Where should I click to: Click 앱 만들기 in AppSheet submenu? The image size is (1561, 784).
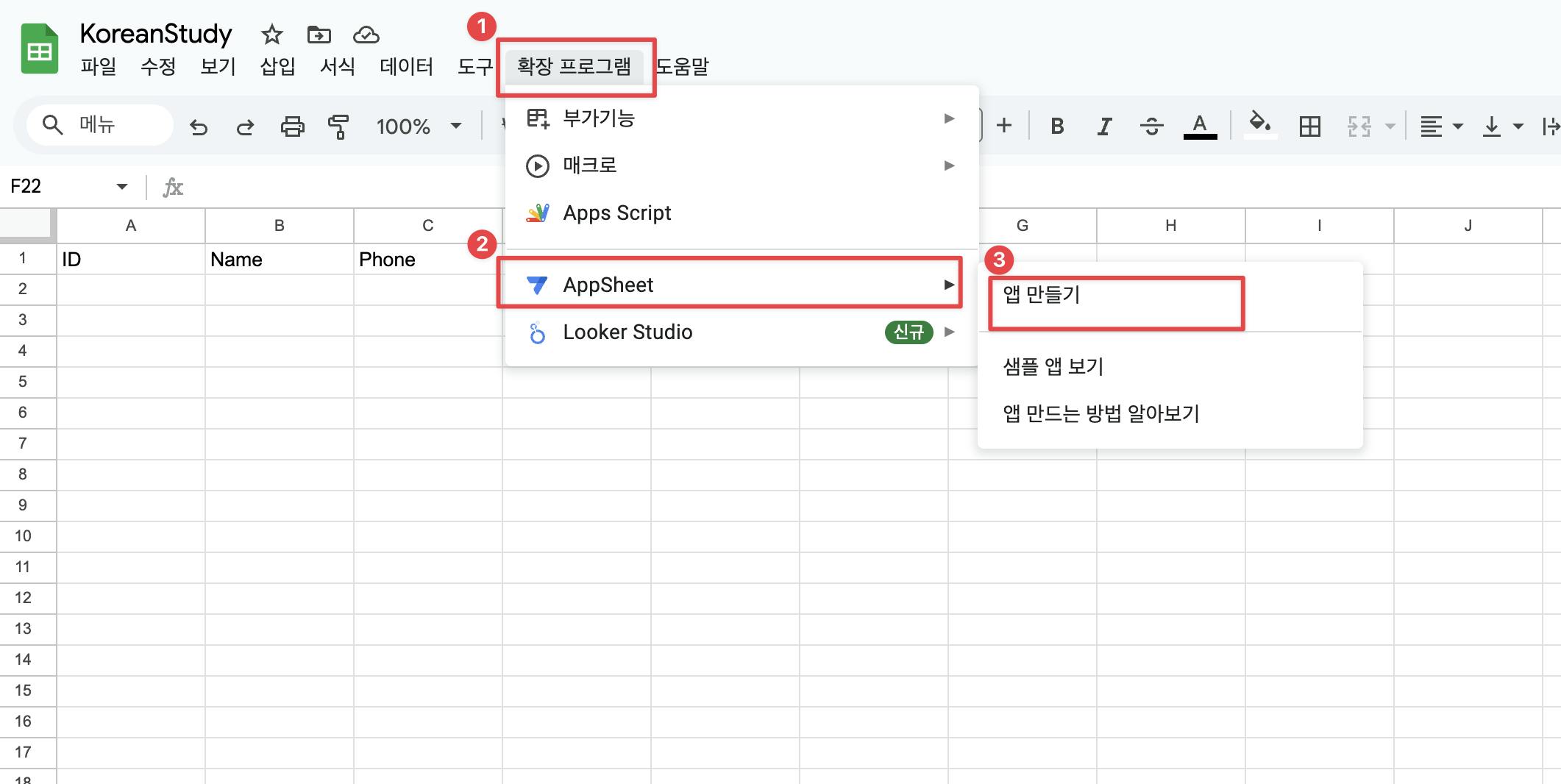pyautogui.click(x=1042, y=295)
